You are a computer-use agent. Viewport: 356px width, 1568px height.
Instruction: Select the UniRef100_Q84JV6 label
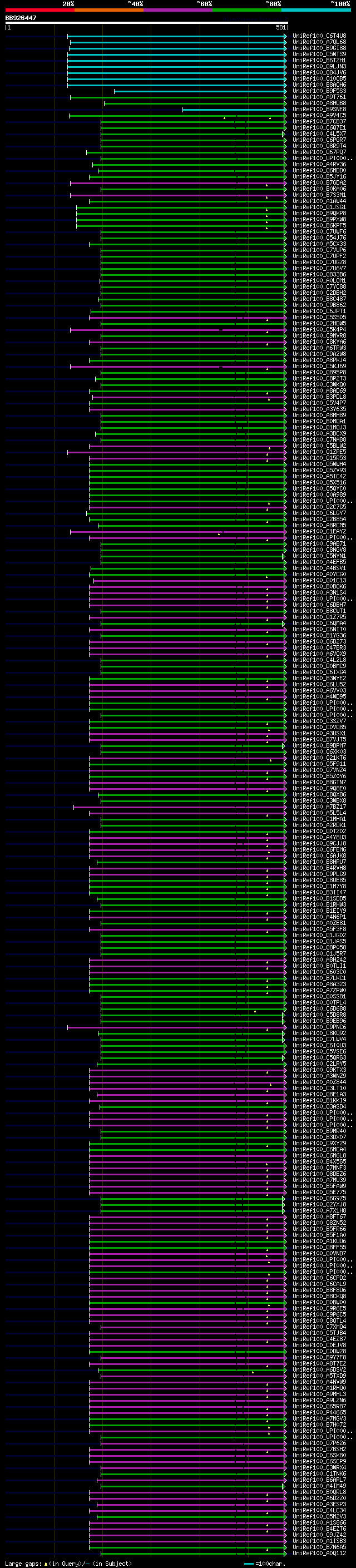coord(319,72)
